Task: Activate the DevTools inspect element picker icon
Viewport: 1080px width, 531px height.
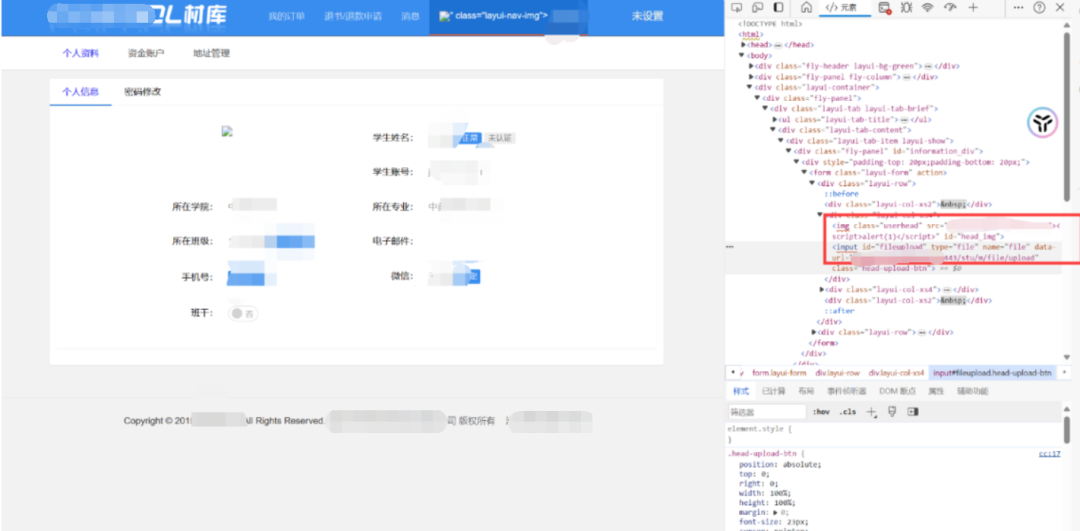Action: (x=737, y=7)
